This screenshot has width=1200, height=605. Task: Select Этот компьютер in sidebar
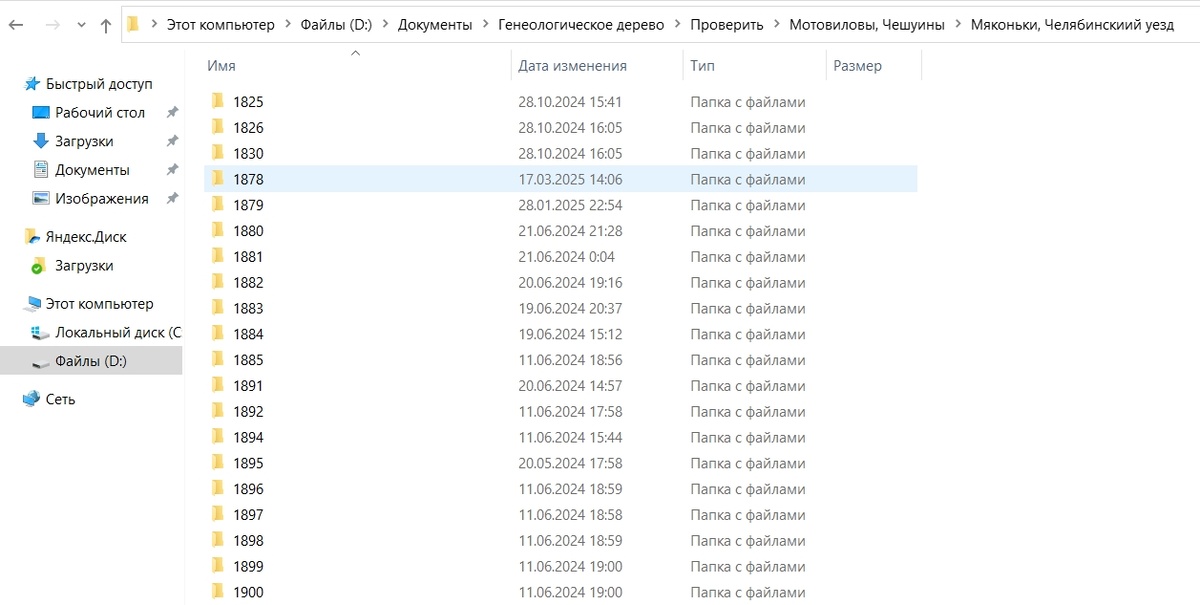point(99,303)
